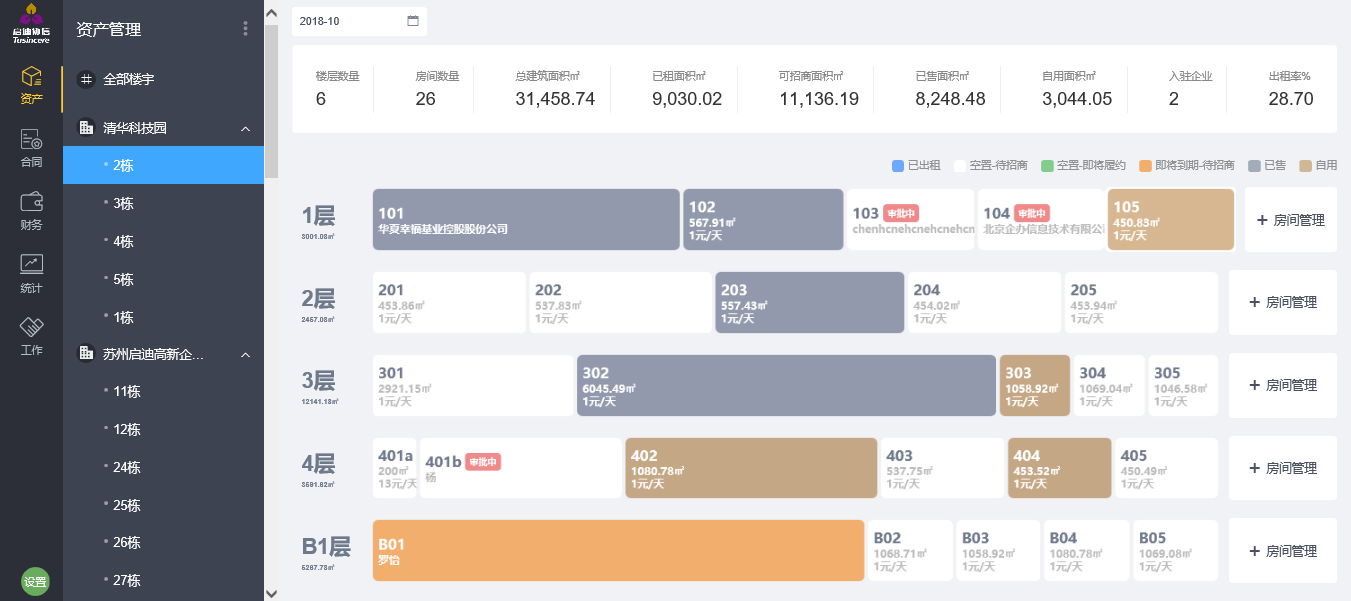
Task: Open vacant room 201 card
Action: coord(449,302)
